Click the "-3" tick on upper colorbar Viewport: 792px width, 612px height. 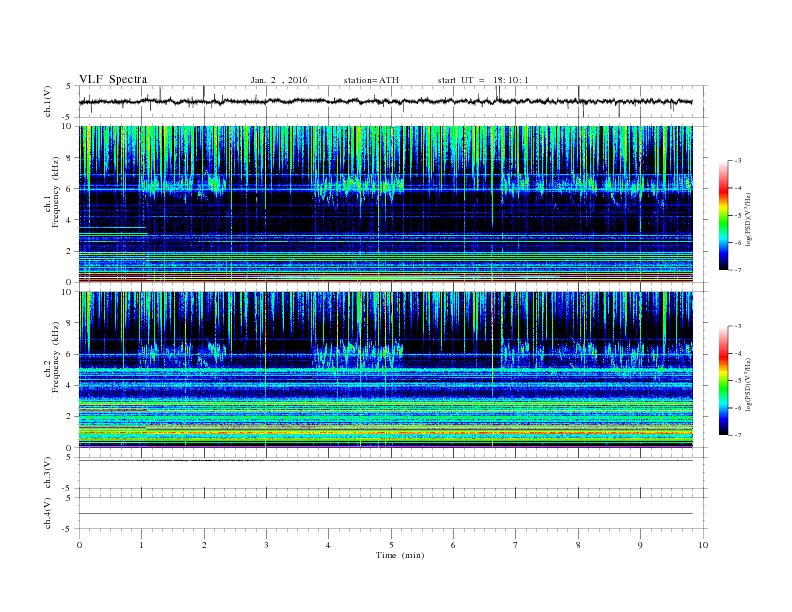click(738, 161)
